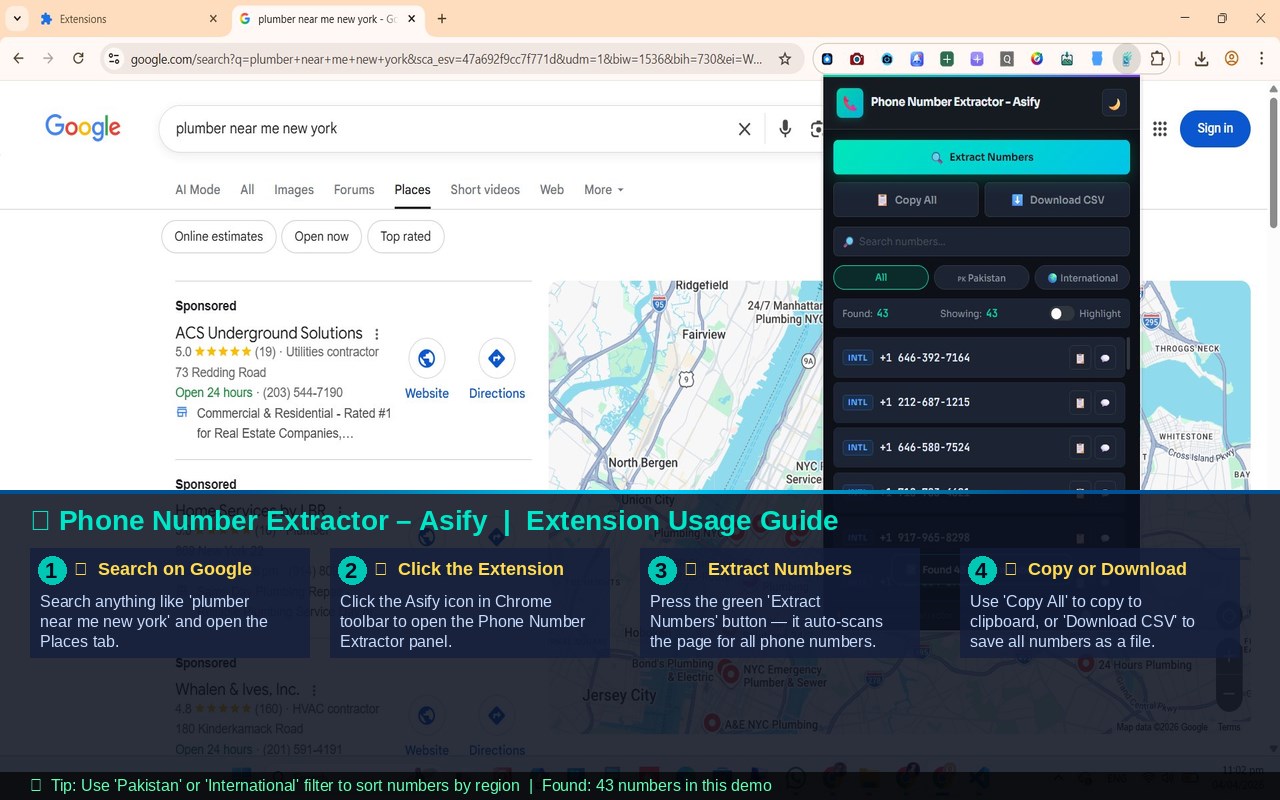Switch to the Web results tab
The height and width of the screenshot is (800, 1280).
coord(552,190)
